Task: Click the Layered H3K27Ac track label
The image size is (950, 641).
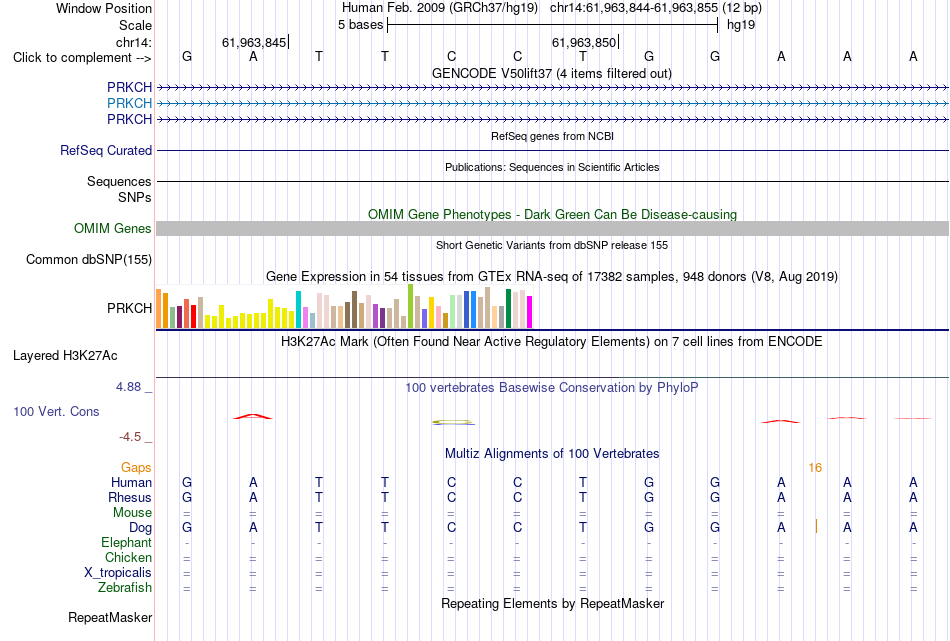Action: point(65,356)
